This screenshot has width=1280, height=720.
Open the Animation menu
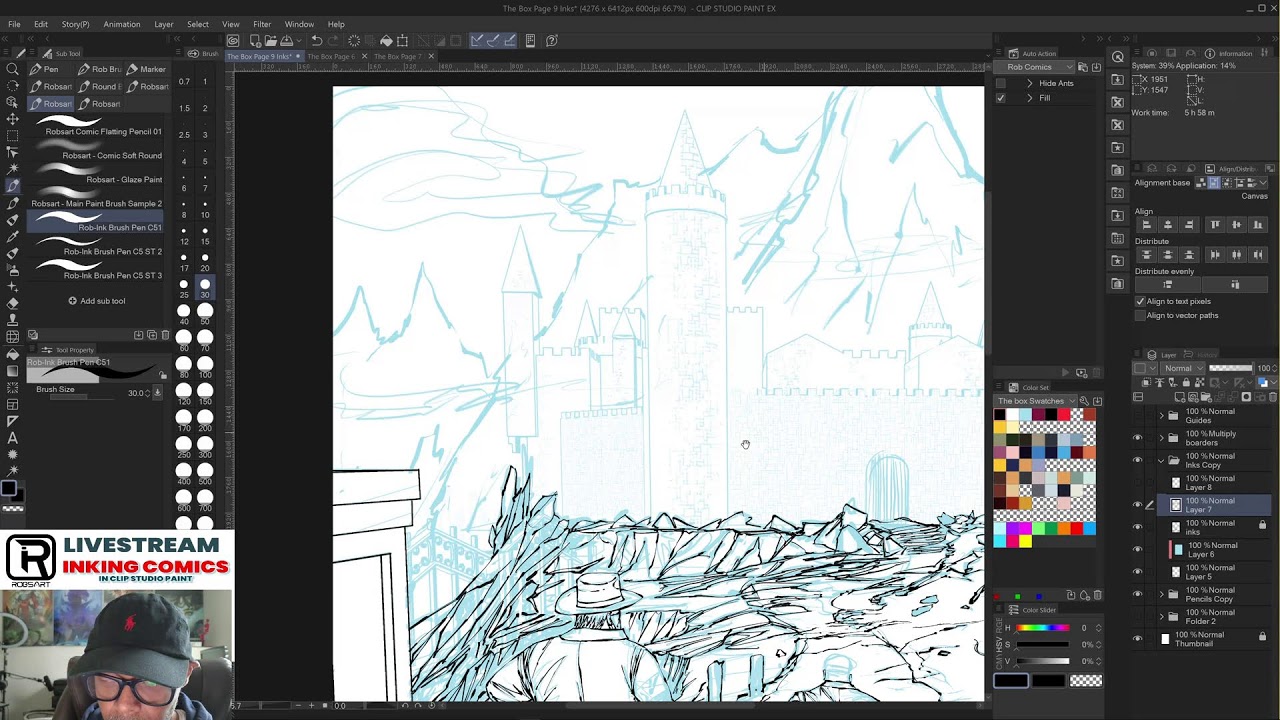click(122, 24)
